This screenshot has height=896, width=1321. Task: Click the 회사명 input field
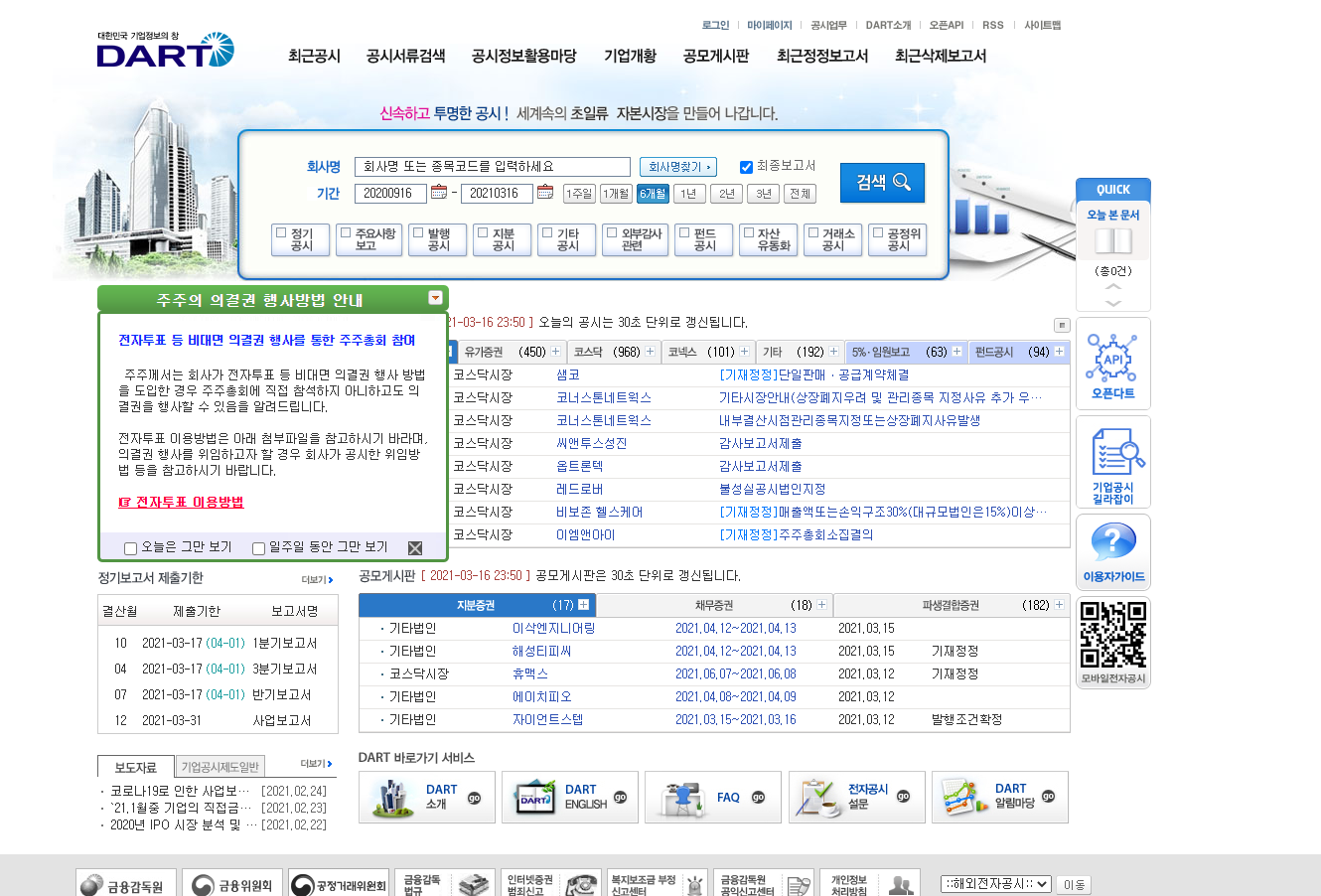493,167
